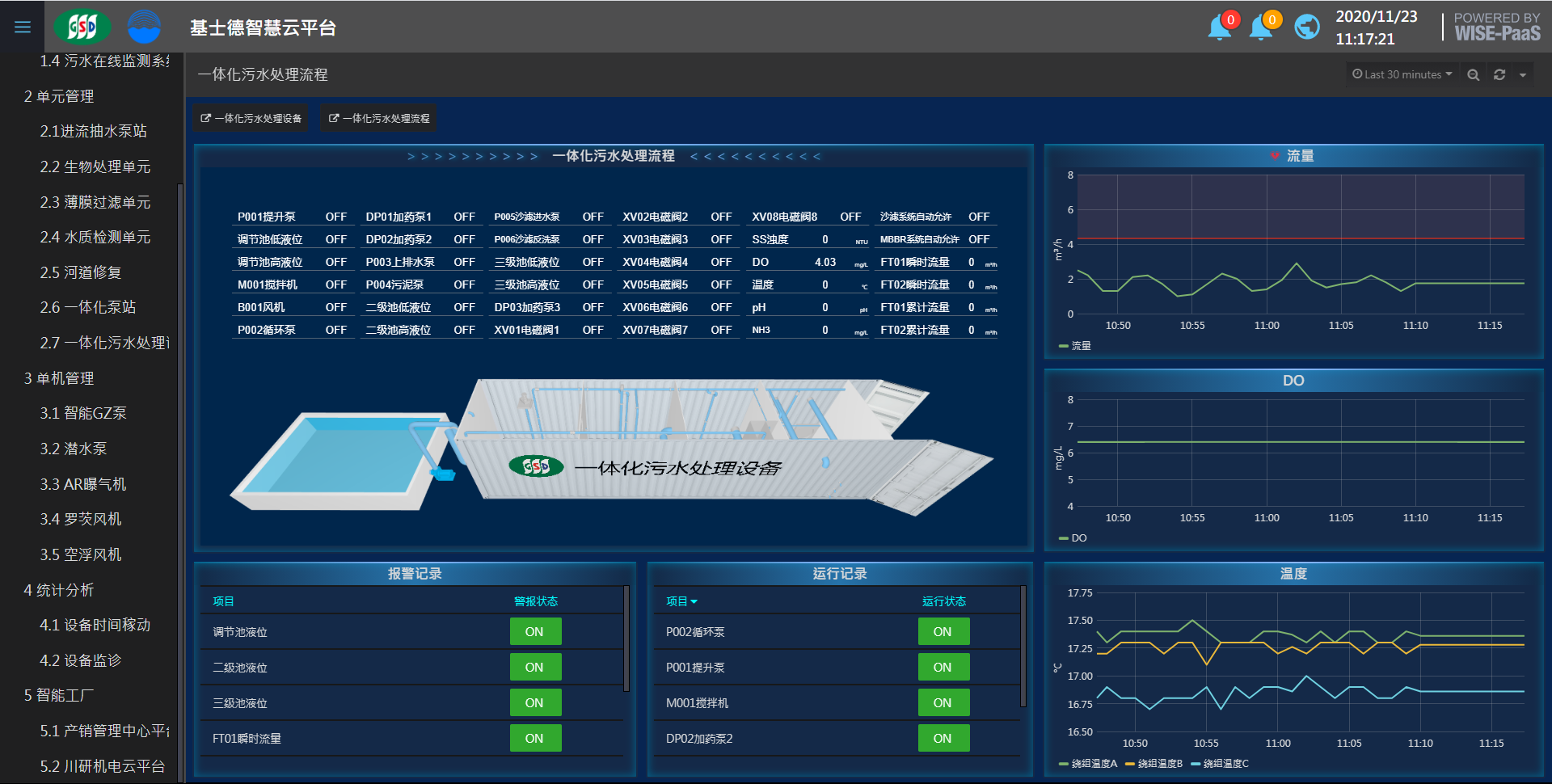Open orange-badged notification bell

tap(1261, 27)
